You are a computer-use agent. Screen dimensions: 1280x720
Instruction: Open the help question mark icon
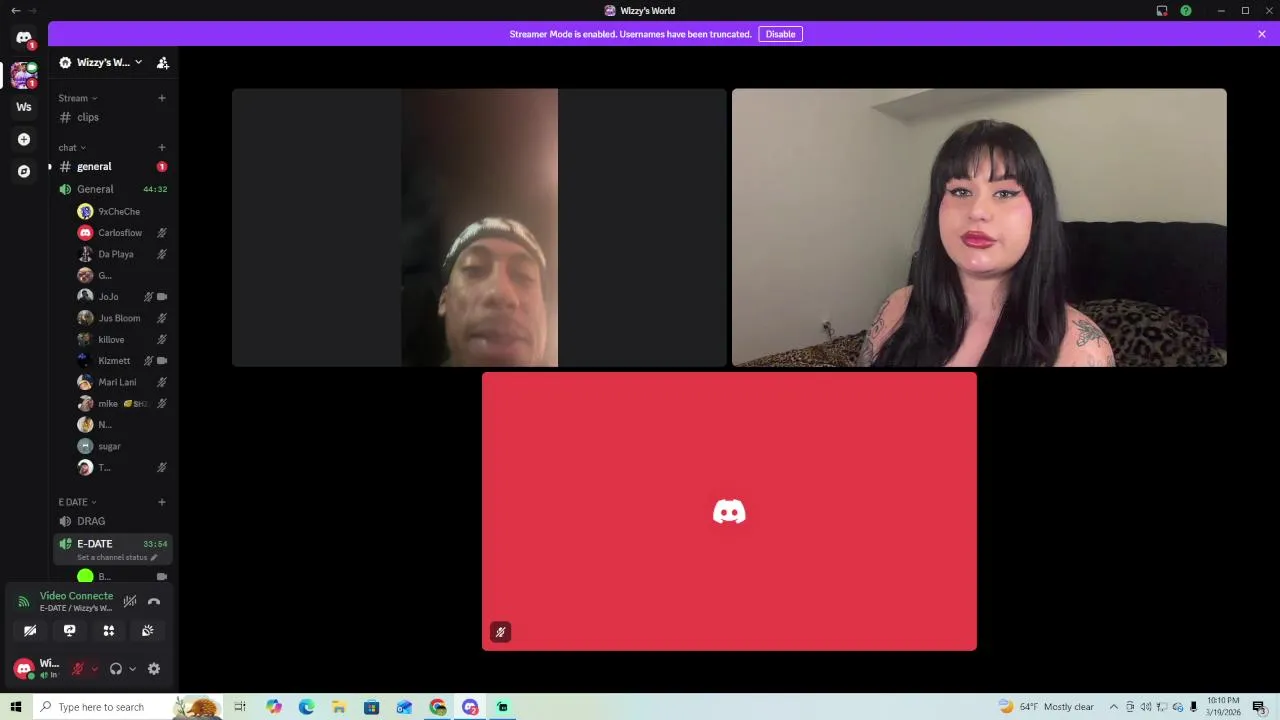click(x=1186, y=11)
